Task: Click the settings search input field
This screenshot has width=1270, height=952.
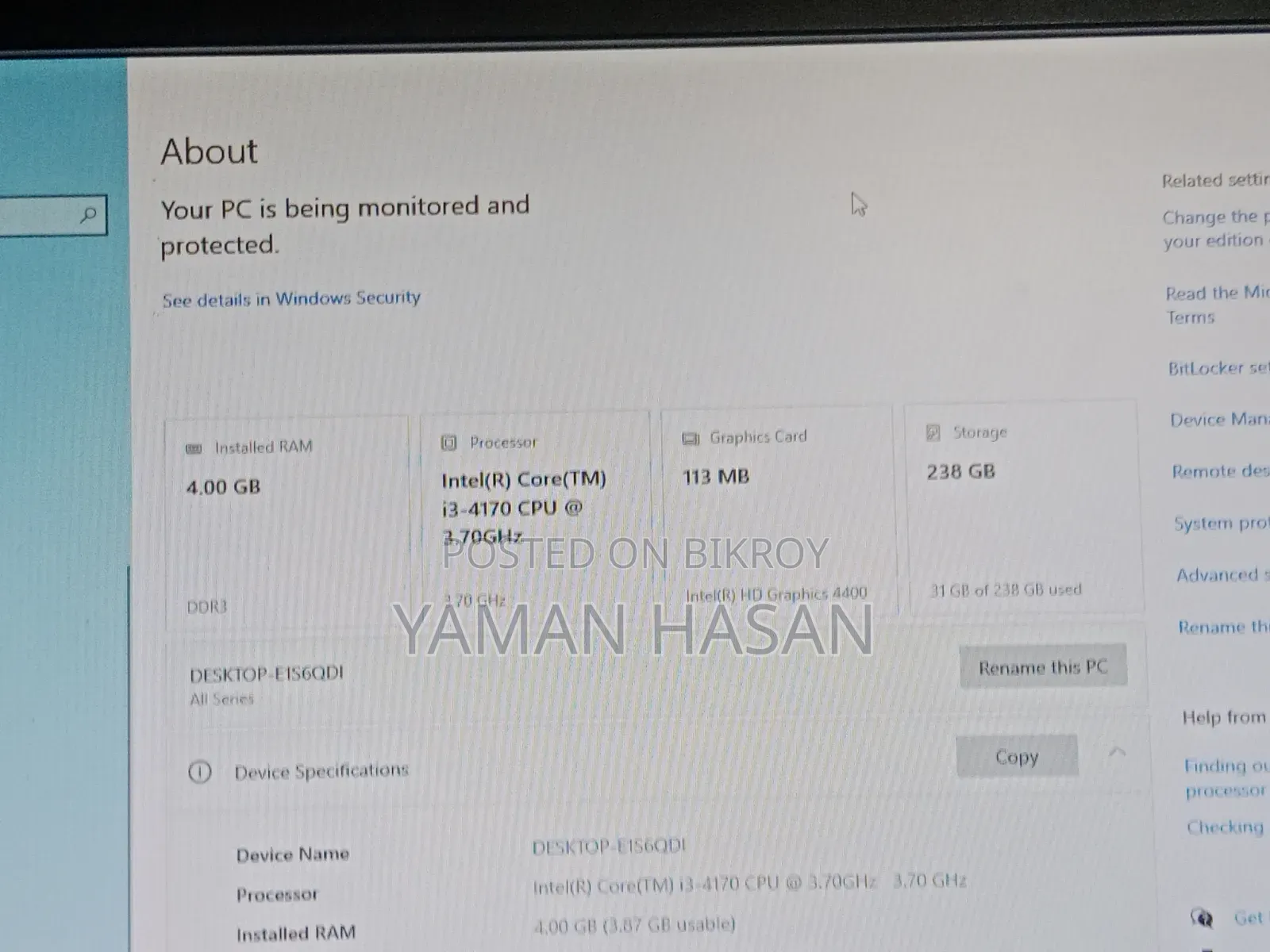Action: 52,215
